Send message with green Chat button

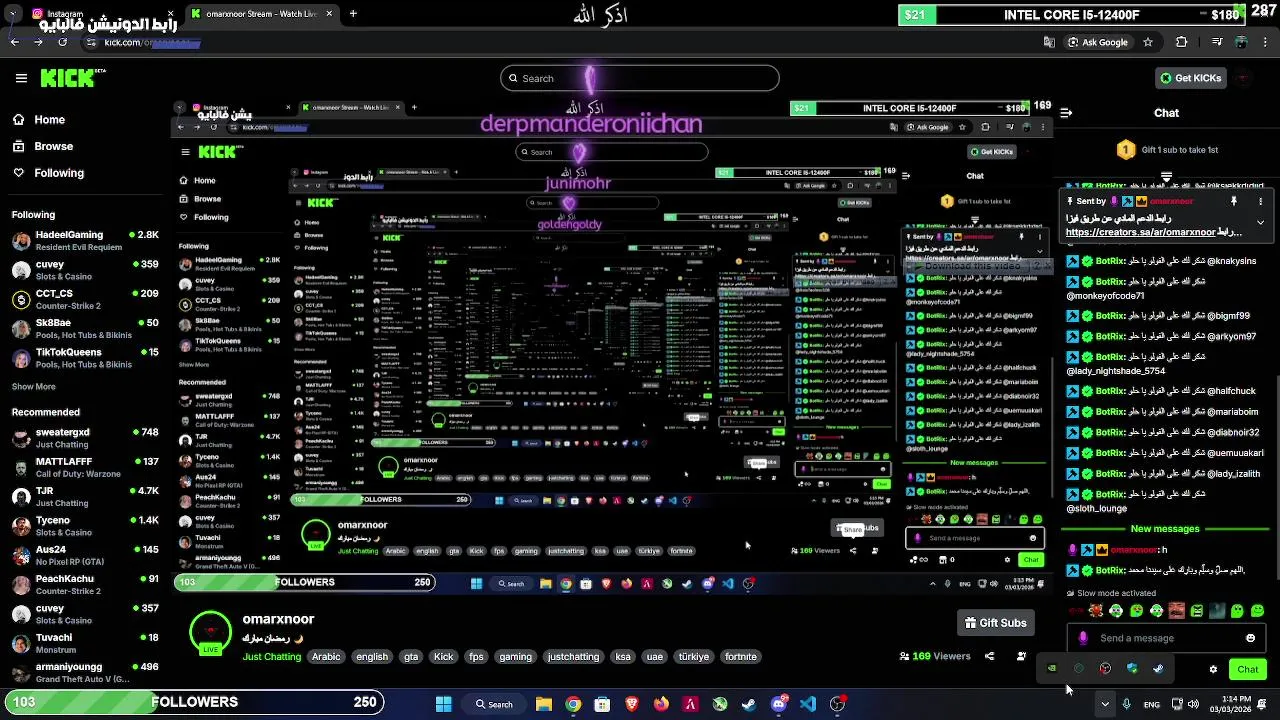[x=1247, y=669]
